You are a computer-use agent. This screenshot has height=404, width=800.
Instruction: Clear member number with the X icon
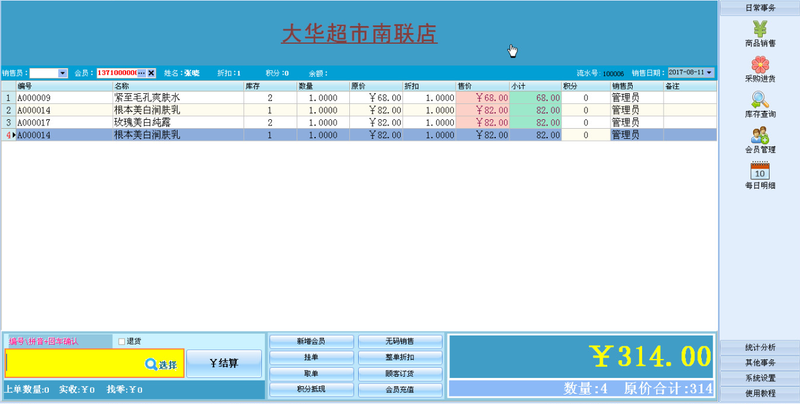(x=152, y=73)
